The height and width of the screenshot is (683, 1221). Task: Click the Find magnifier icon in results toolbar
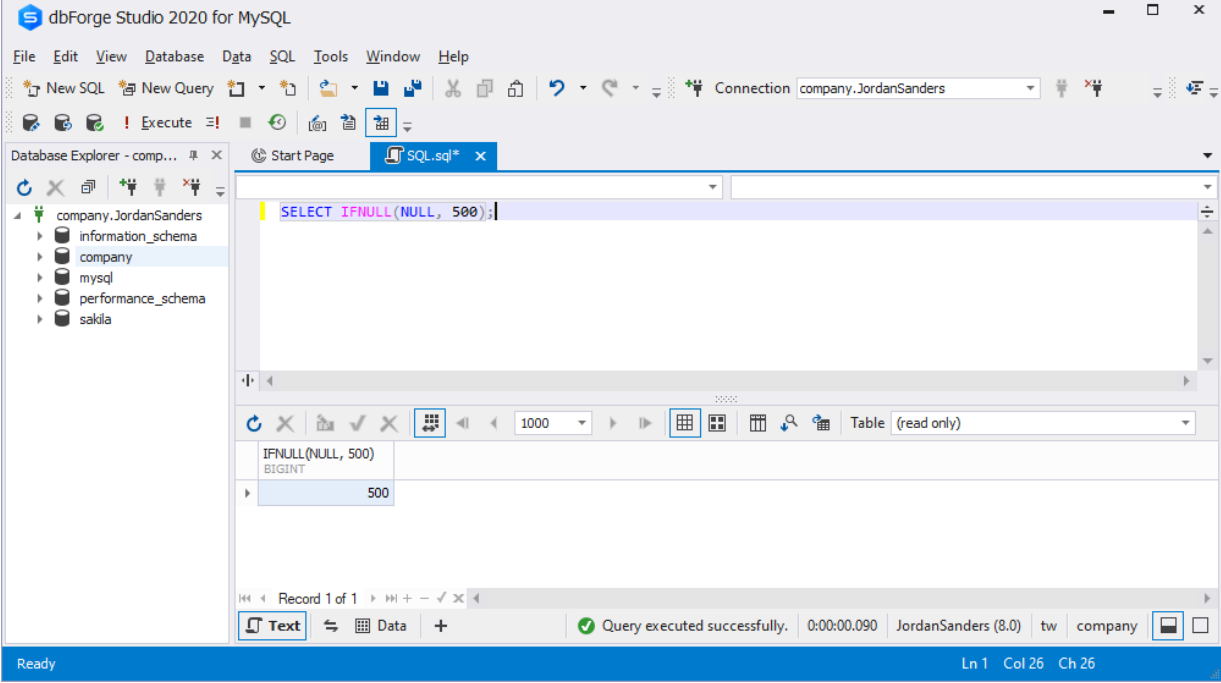789,423
